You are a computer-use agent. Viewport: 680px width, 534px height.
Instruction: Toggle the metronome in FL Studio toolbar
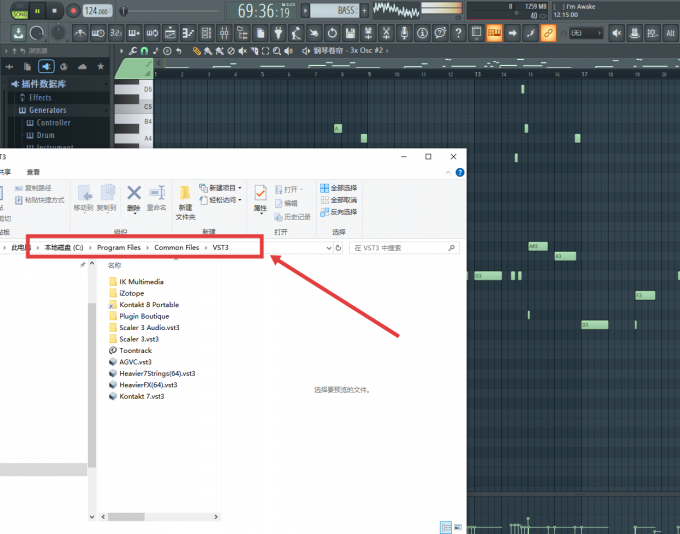point(80,33)
